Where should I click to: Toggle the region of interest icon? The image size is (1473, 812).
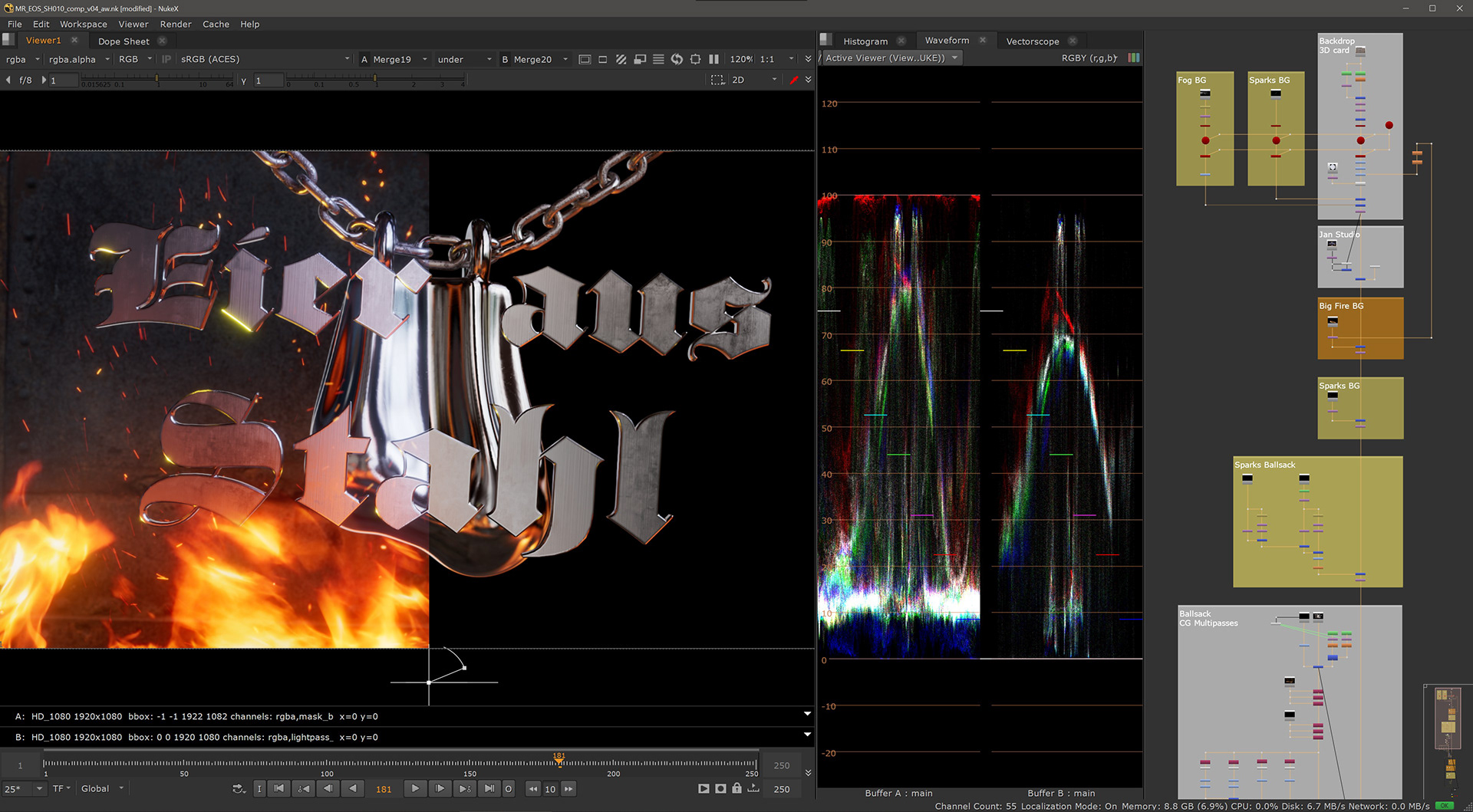click(695, 59)
